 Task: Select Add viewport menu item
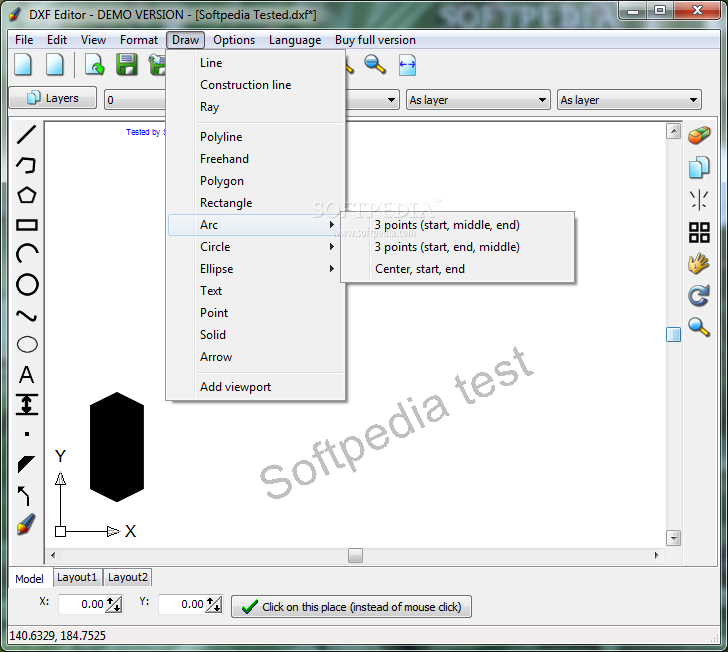(x=256, y=387)
